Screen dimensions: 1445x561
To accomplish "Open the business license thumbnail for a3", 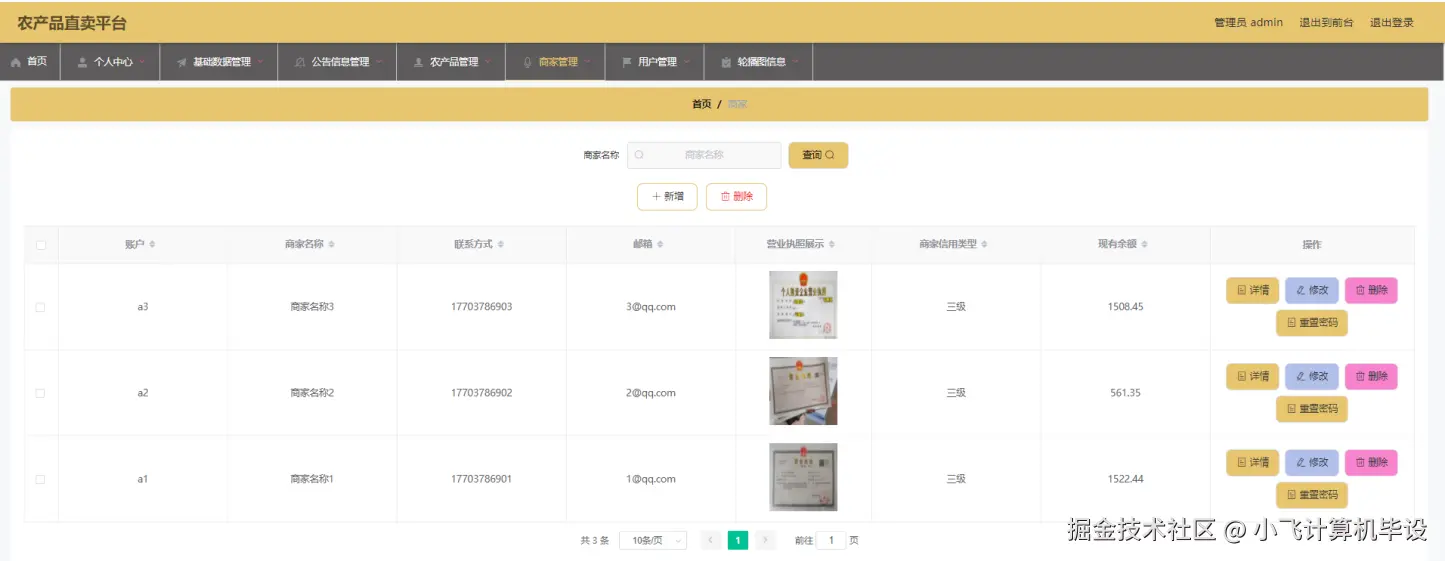I will coord(803,305).
